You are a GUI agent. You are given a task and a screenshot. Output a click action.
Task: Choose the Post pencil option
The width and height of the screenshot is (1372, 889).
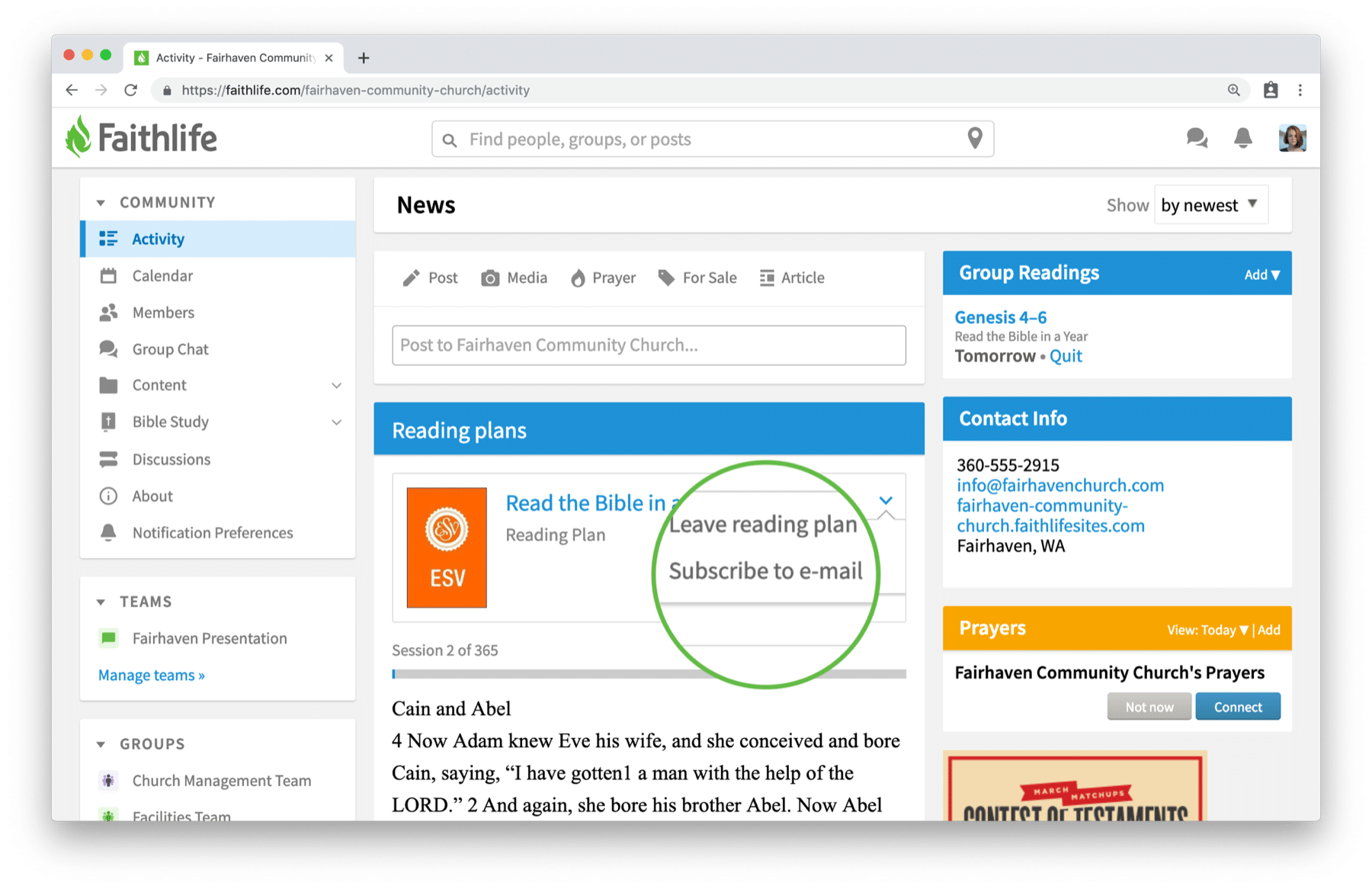pyautogui.click(x=431, y=278)
